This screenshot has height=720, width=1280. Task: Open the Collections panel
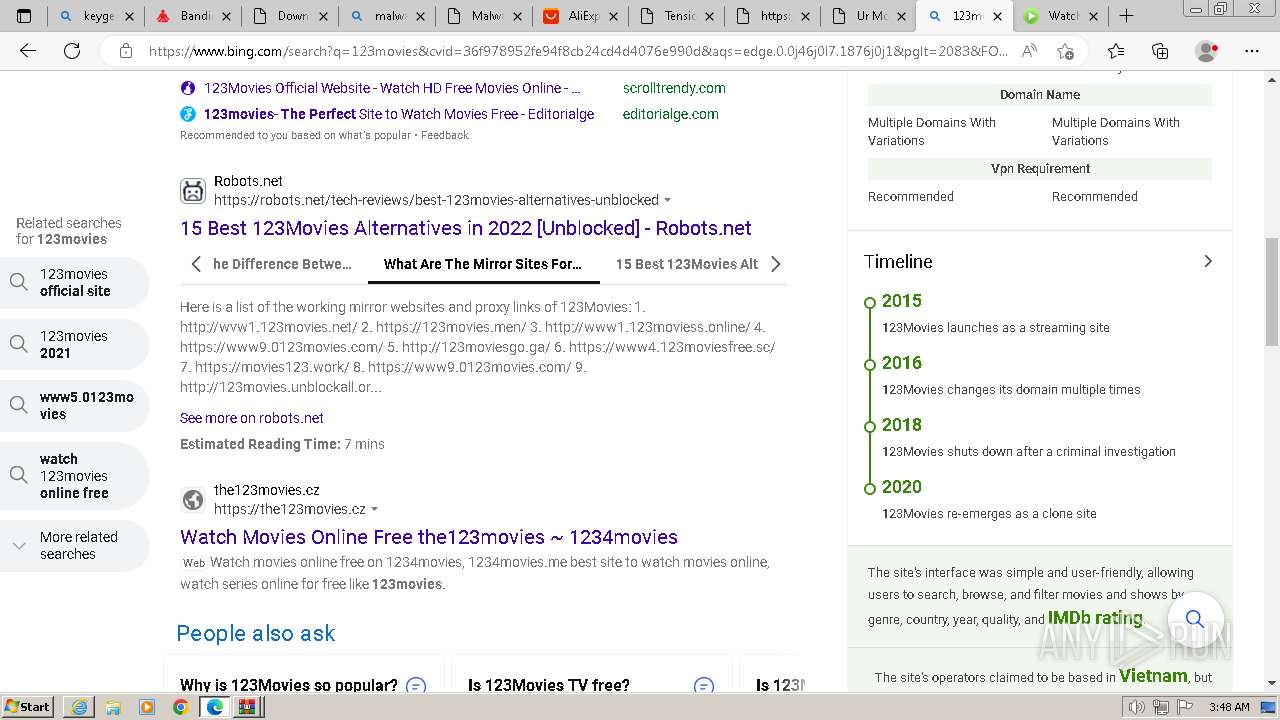tap(1160, 51)
